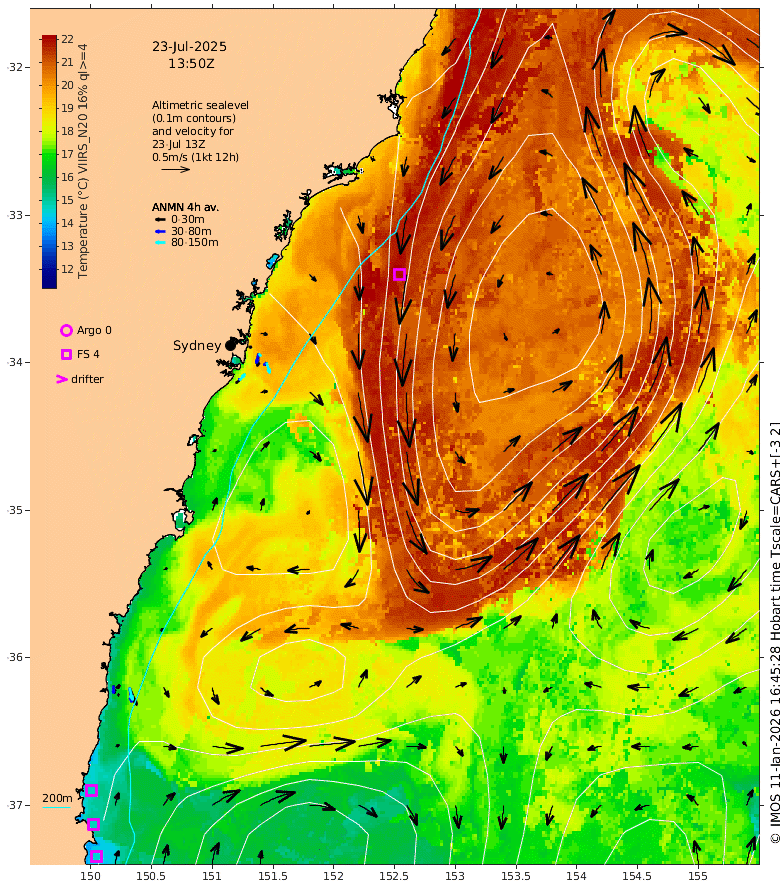Screen dimensions: 780x890
Task: Click the 153 longitude axis label
Action: coord(455,876)
